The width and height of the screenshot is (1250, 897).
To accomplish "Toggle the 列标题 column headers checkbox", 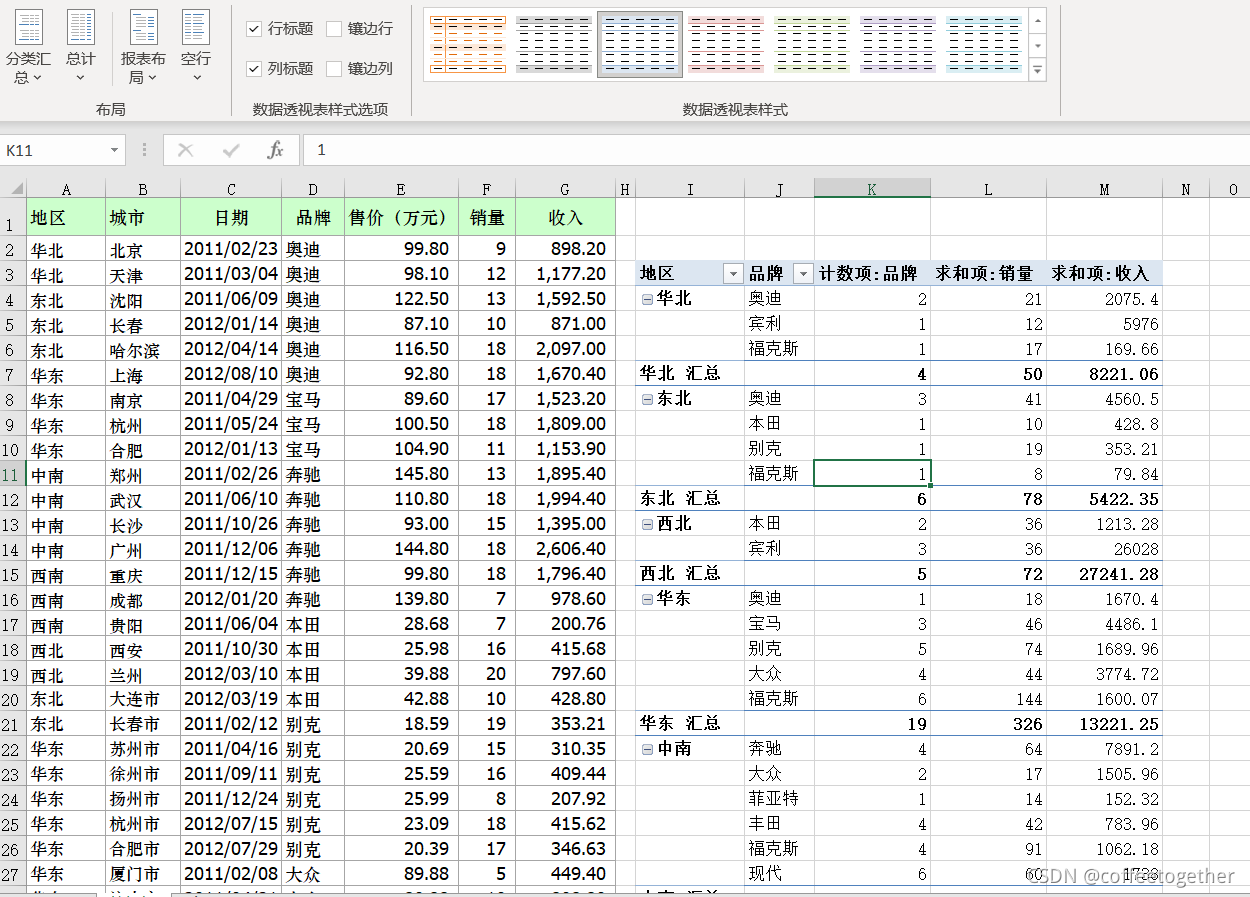I will click(254, 69).
